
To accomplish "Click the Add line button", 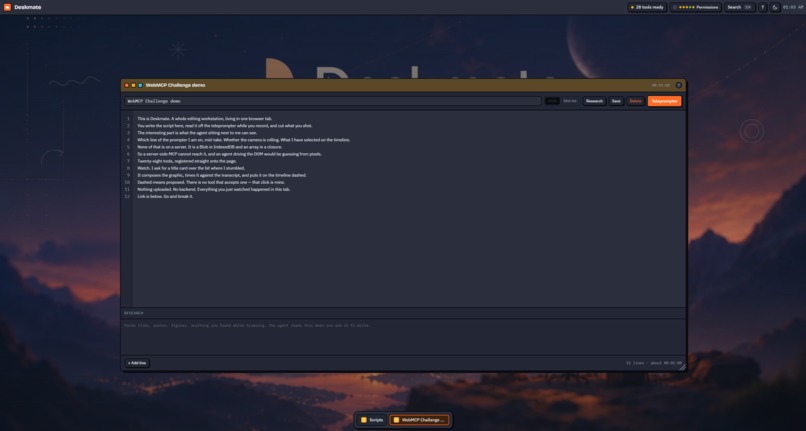I will pos(137,363).
